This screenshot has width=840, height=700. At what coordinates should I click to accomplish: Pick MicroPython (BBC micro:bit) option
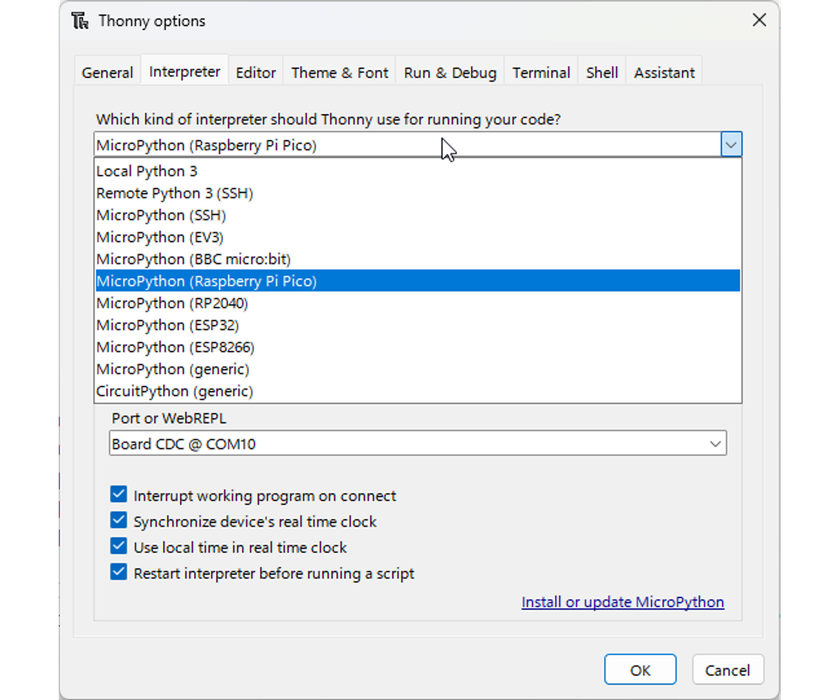coord(418,259)
